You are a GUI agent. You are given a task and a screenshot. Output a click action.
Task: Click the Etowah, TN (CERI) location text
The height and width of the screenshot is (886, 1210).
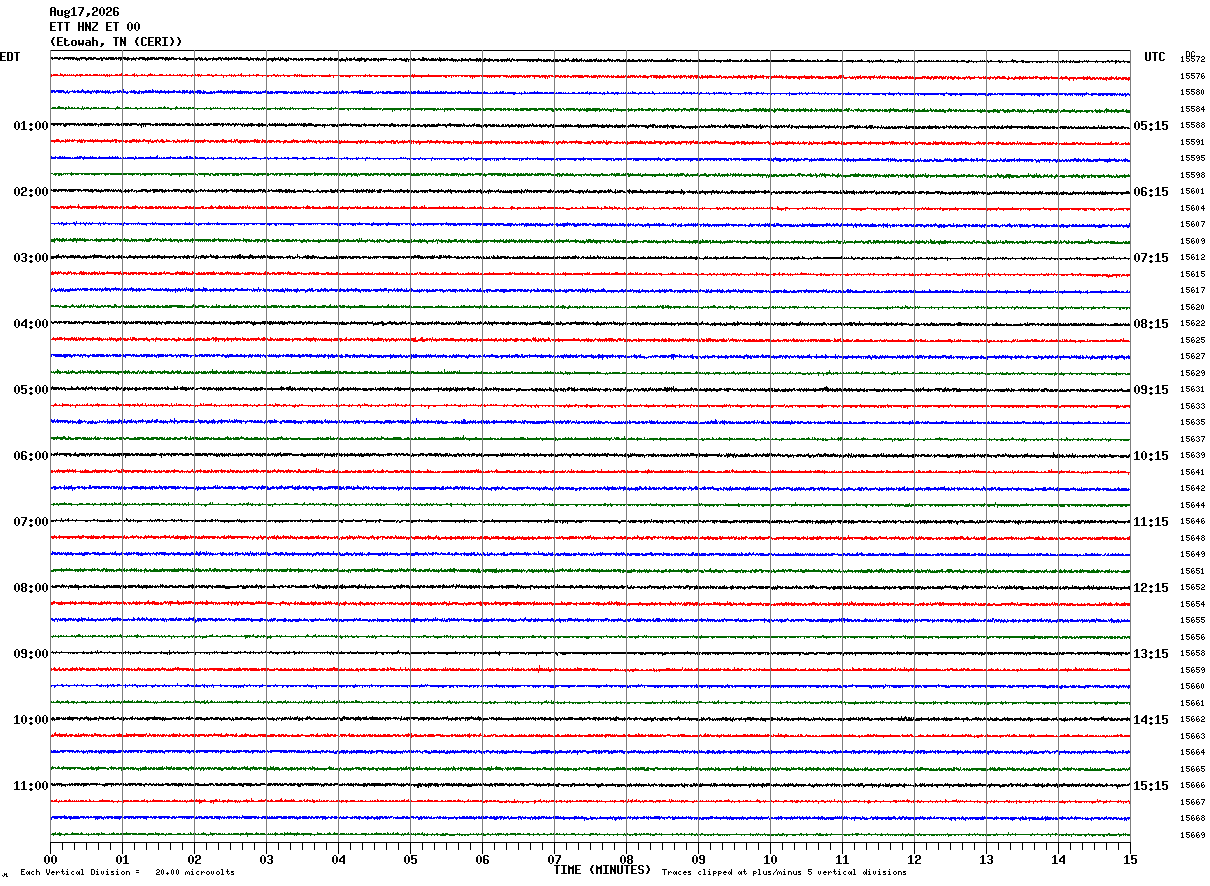click(116, 42)
